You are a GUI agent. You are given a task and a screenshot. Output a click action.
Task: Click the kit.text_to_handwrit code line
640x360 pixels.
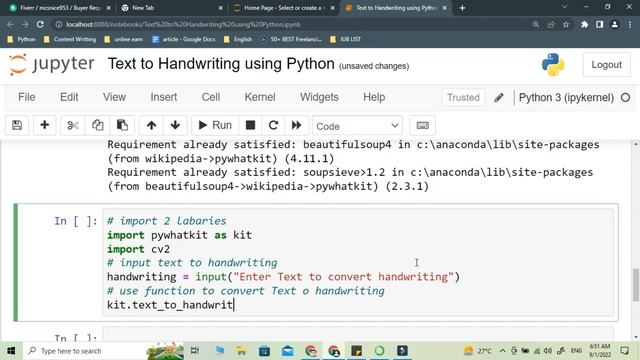point(170,305)
